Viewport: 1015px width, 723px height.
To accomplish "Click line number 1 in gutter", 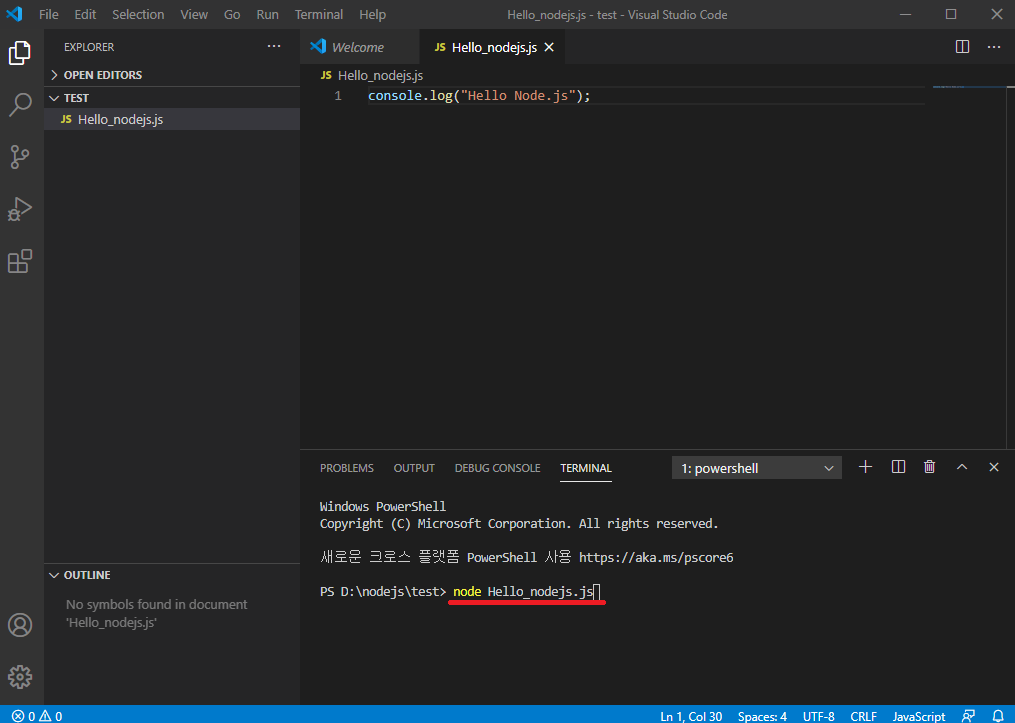I will coord(338,96).
